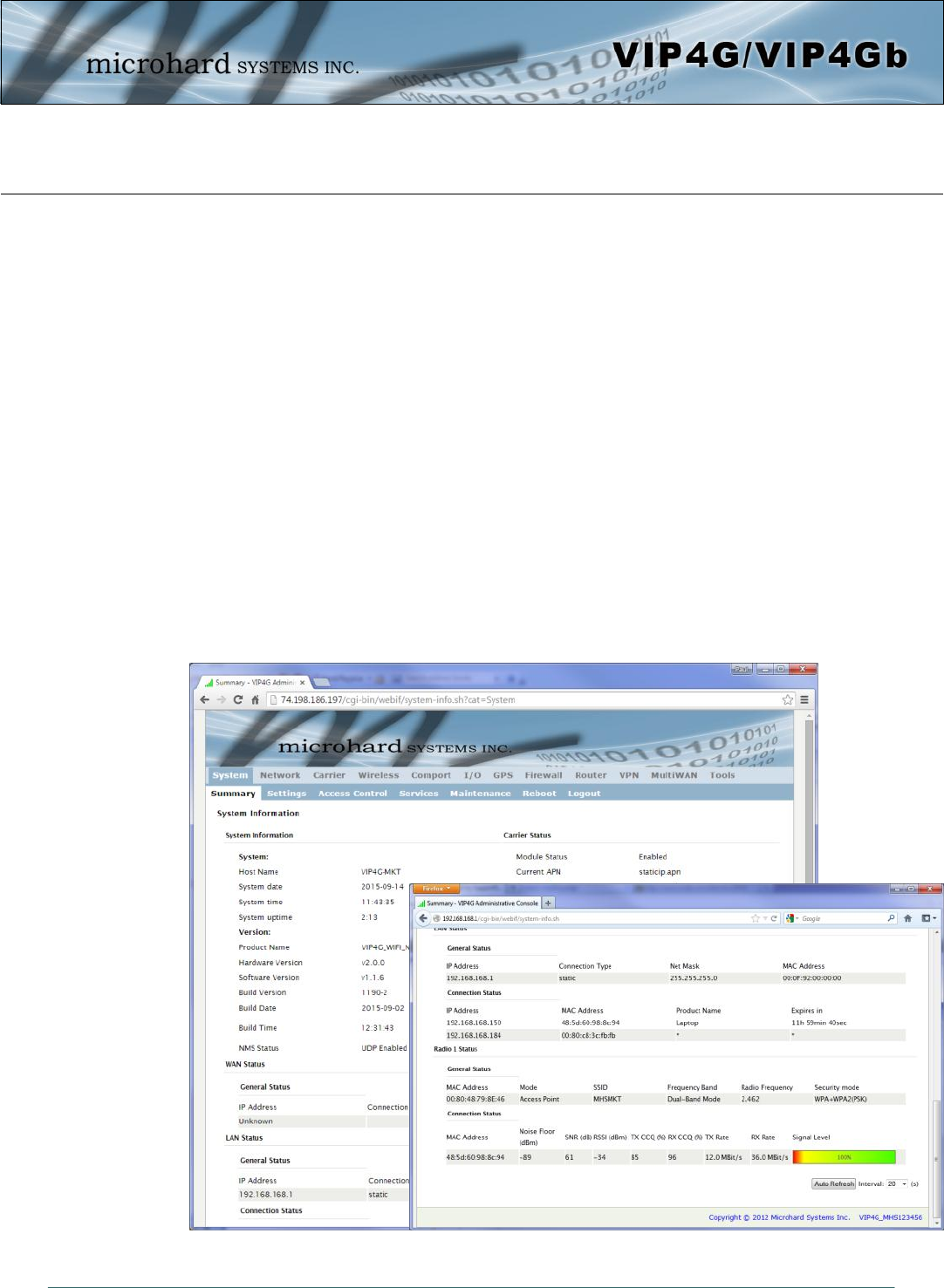The image size is (944, 1288).
Task: Click the connected IP 192.168.168.150
Action: coord(474,1023)
